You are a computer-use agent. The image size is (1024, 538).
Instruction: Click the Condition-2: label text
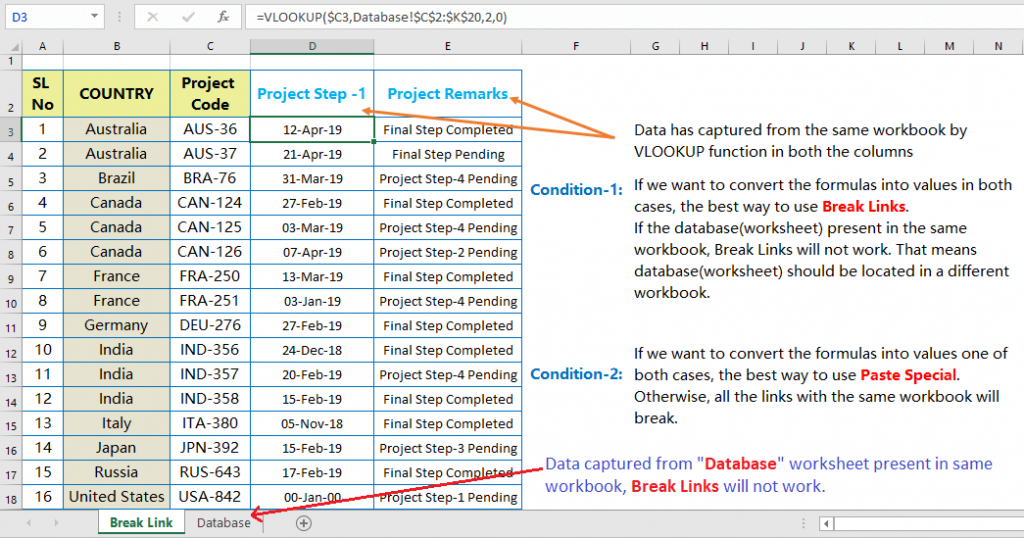(x=576, y=374)
